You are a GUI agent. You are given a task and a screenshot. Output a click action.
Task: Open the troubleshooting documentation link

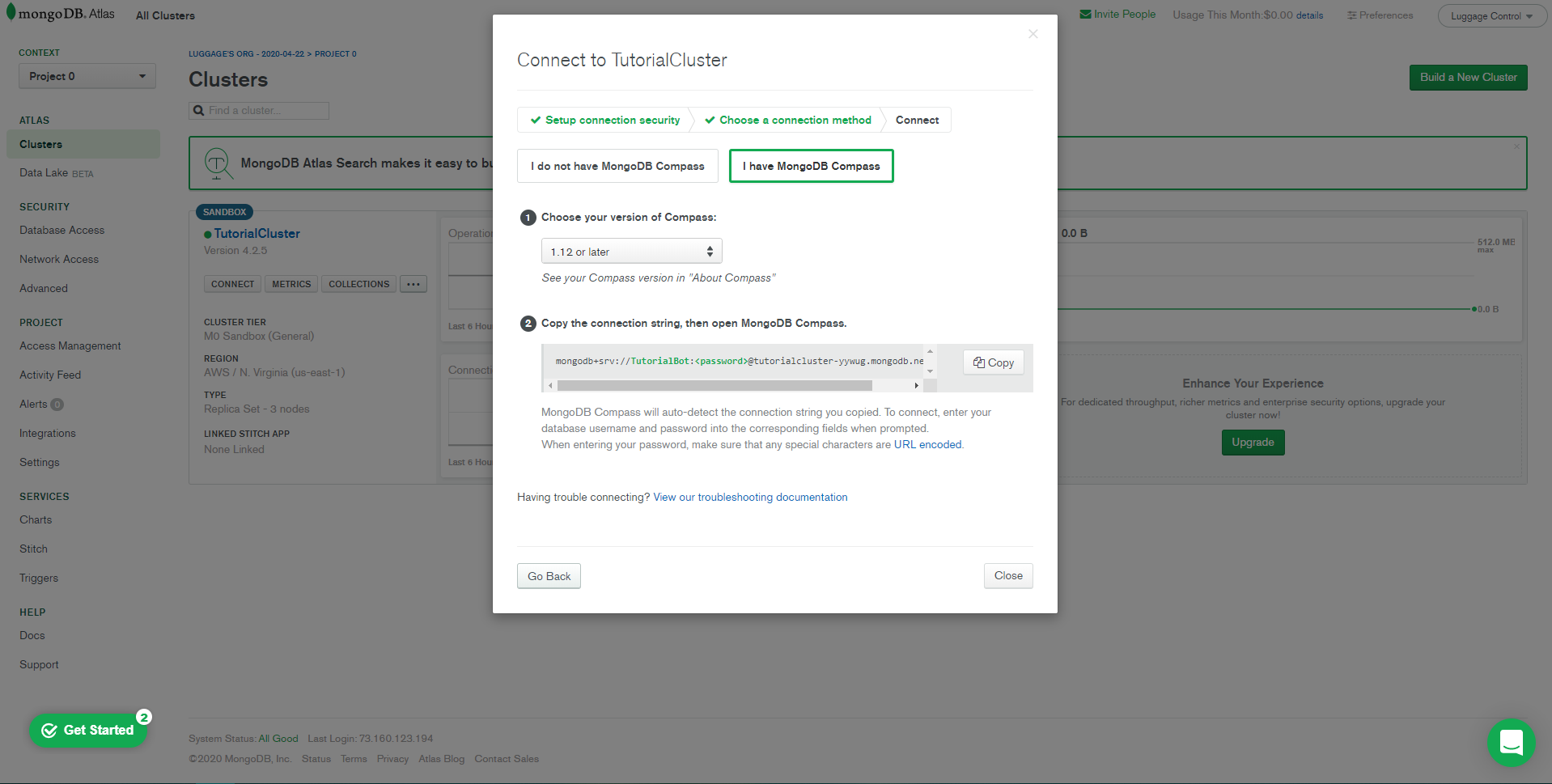tap(750, 498)
